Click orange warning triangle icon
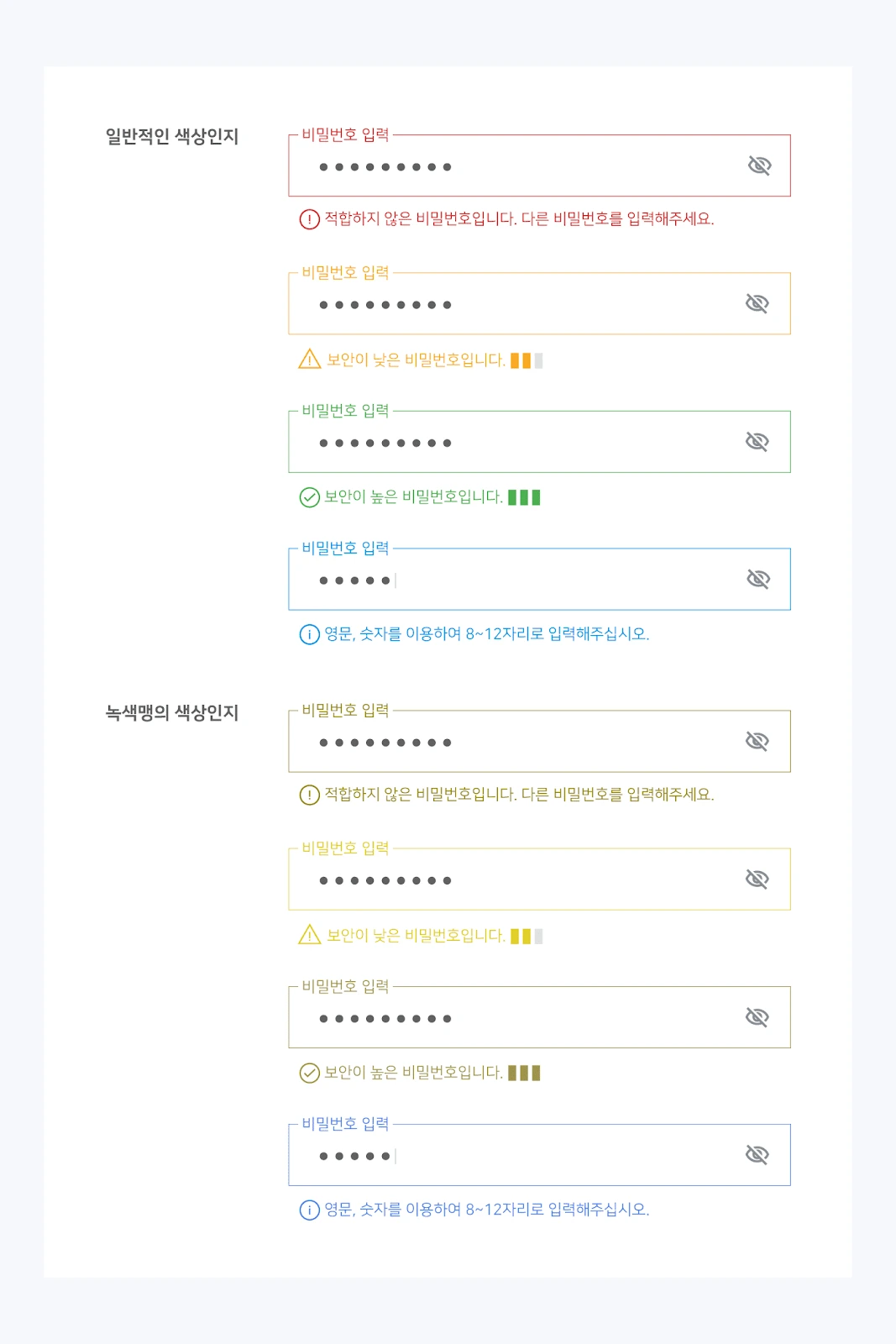 pyautogui.click(x=309, y=360)
